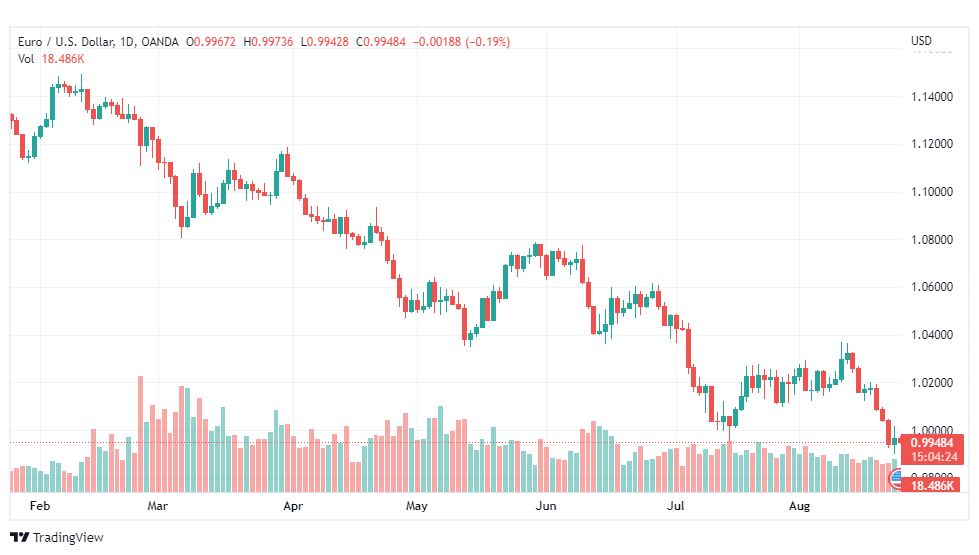Click the TradingView logo
This screenshot has width=979, height=555.
(x=19, y=537)
